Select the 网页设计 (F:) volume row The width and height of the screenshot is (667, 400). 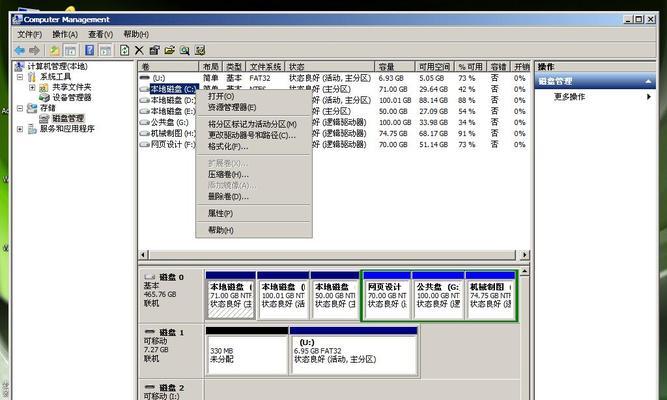click(334, 145)
